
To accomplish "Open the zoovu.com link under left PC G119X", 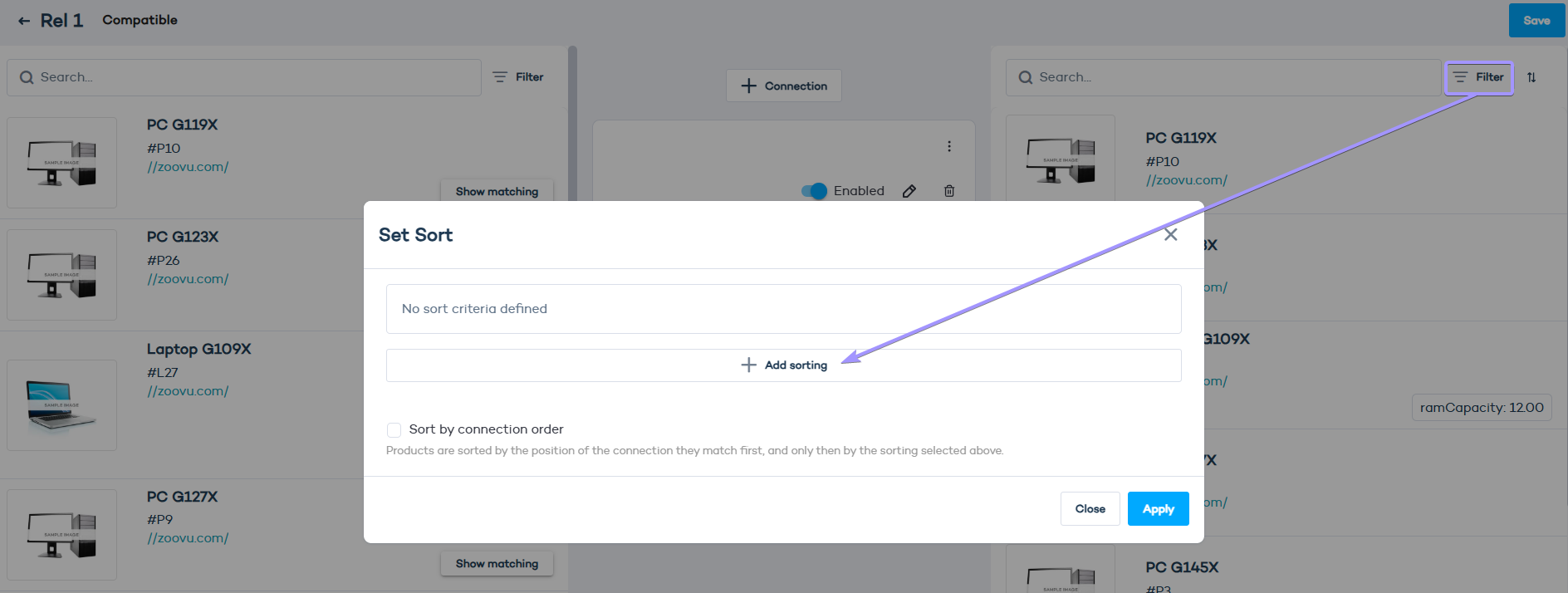I will click(188, 167).
